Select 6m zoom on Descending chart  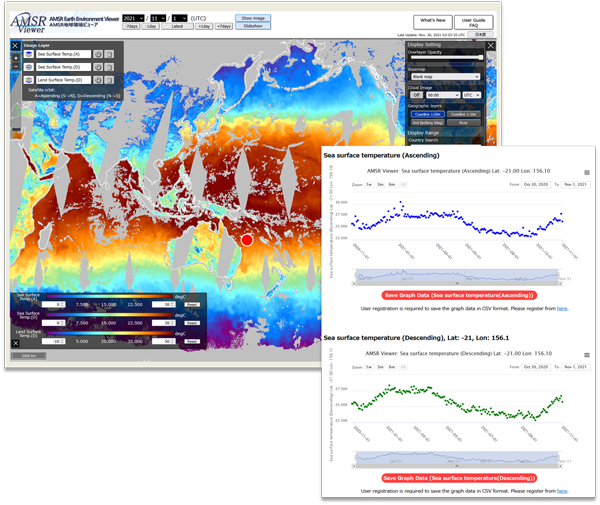coord(392,367)
